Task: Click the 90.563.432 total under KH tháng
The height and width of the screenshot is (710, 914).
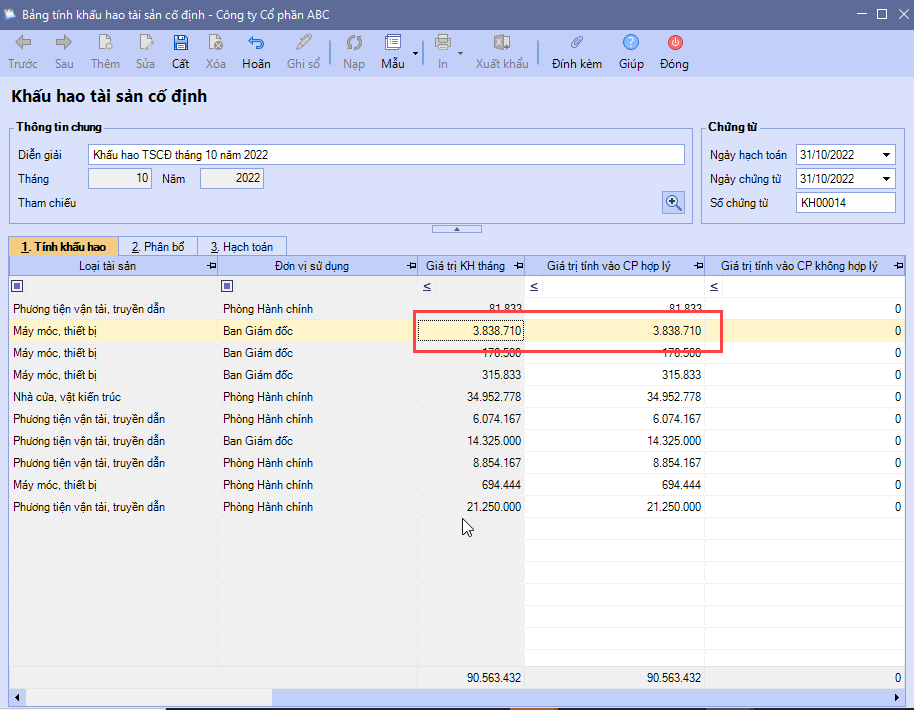Action: [x=494, y=678]
